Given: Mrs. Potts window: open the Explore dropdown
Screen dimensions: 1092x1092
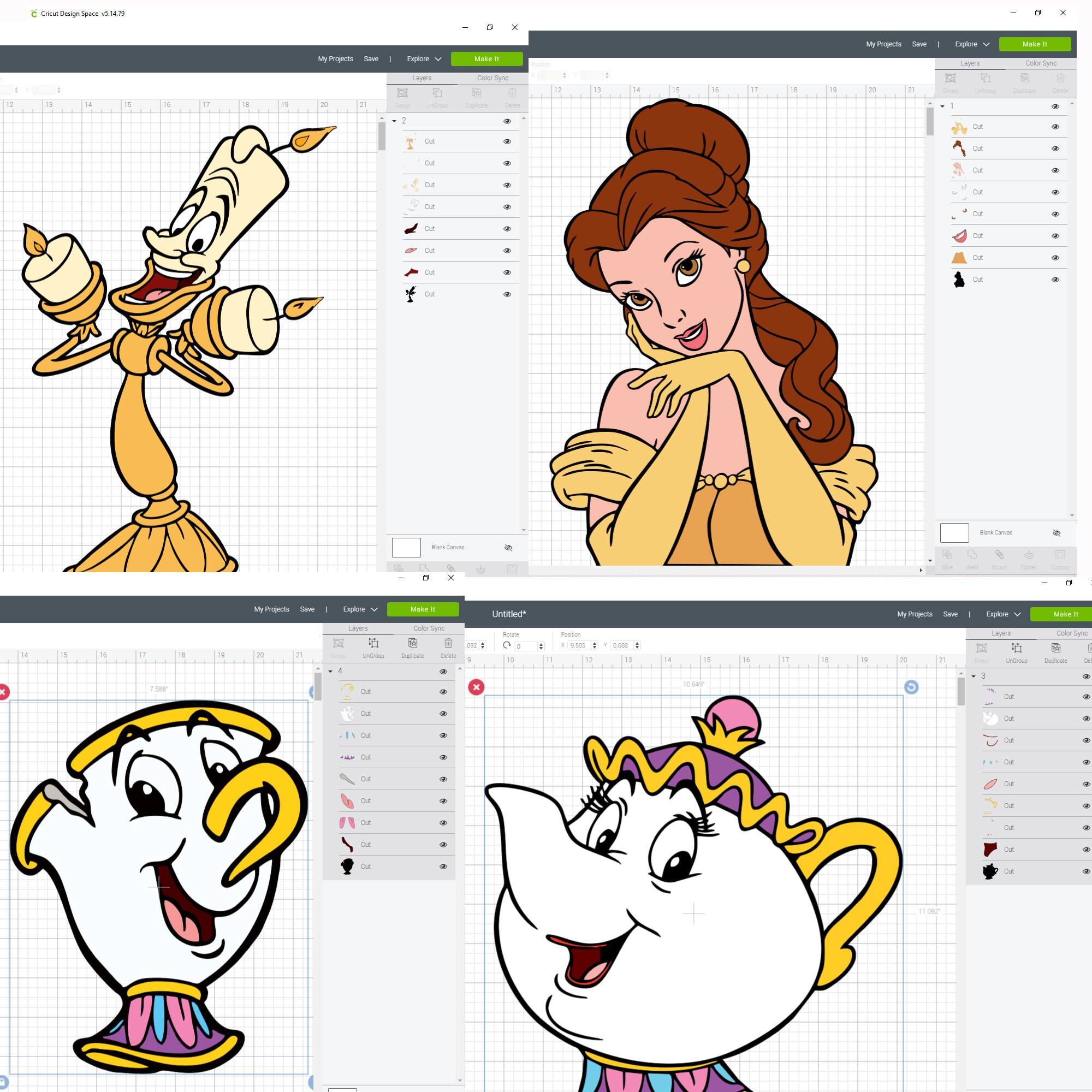Looking at the screenshot, I should pyautogui.click(x=1003, y=614).
